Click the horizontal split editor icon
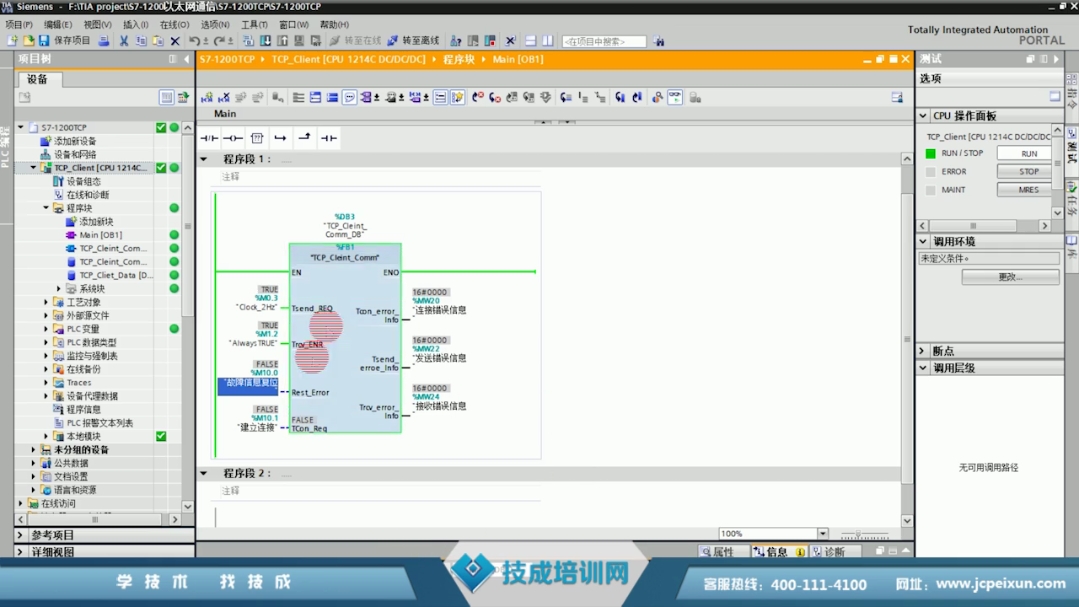This screenshot has height=607, width=1079. point(531,41)
